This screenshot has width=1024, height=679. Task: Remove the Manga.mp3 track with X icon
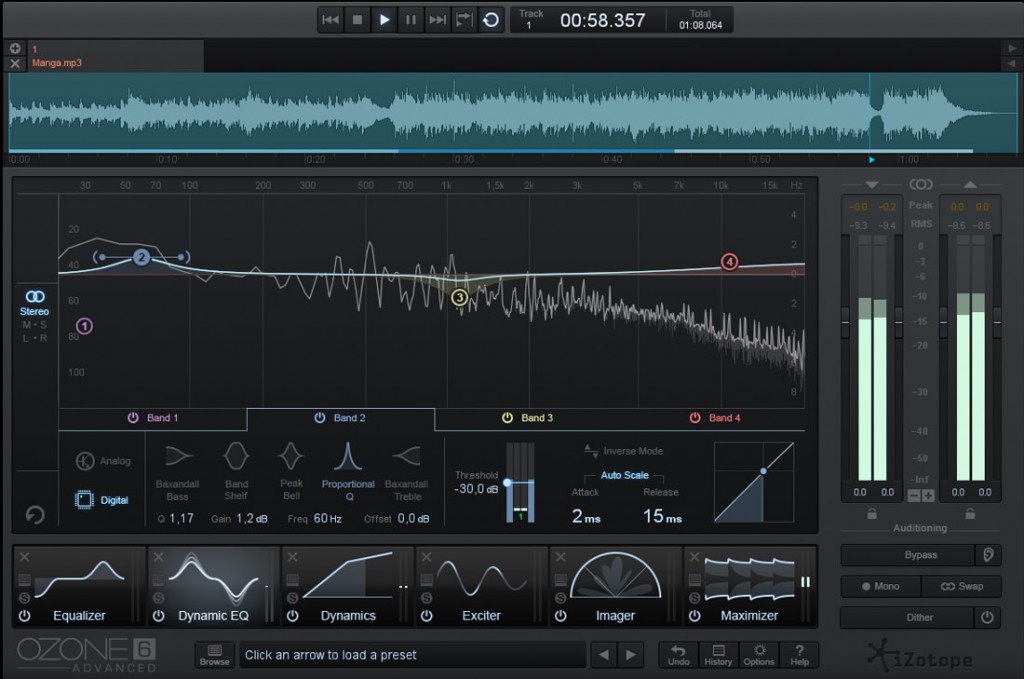(x=15, y=63)
